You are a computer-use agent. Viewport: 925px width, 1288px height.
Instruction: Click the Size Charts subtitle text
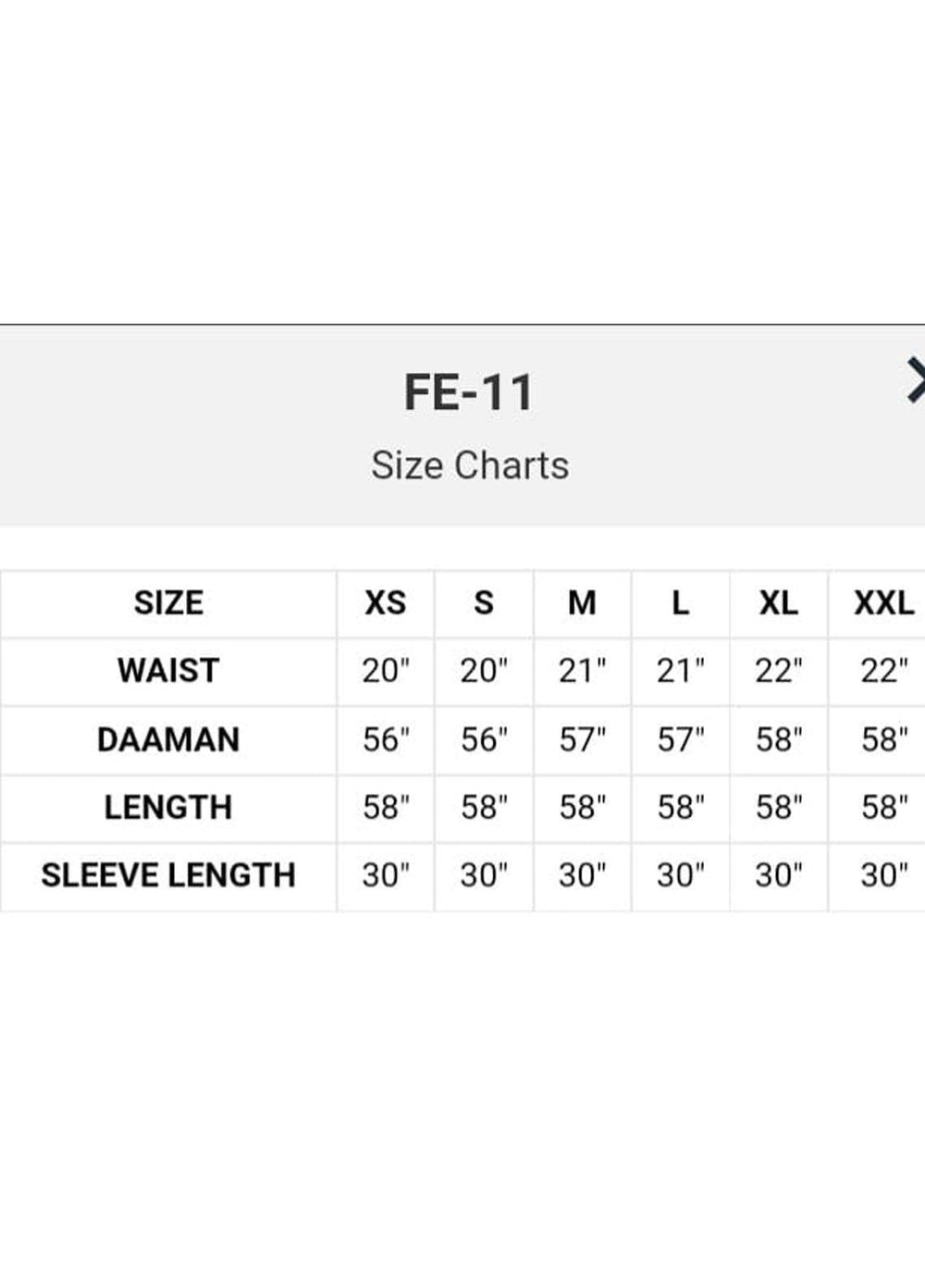coord(470,465)
